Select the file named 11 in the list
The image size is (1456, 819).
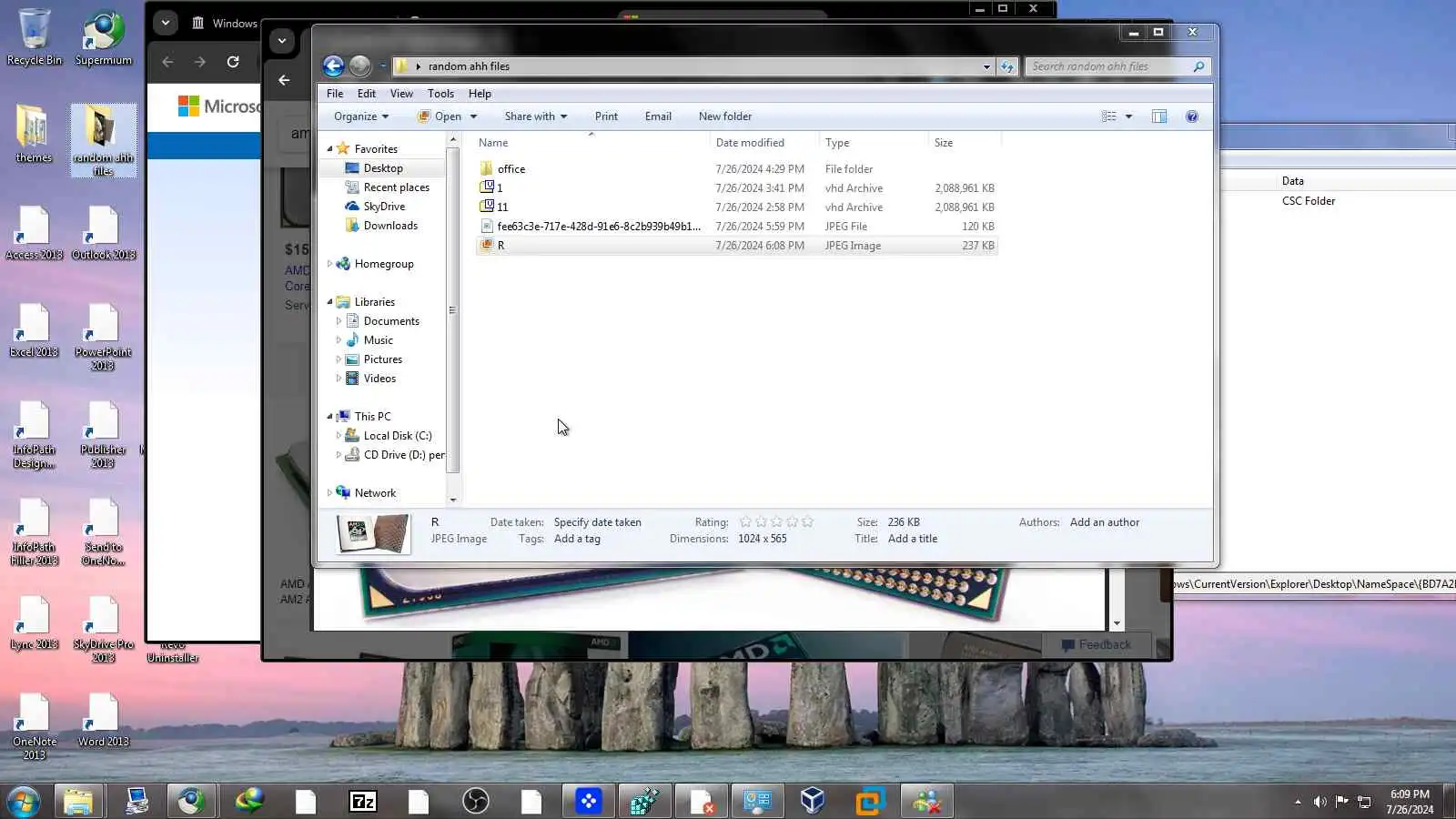502,207
